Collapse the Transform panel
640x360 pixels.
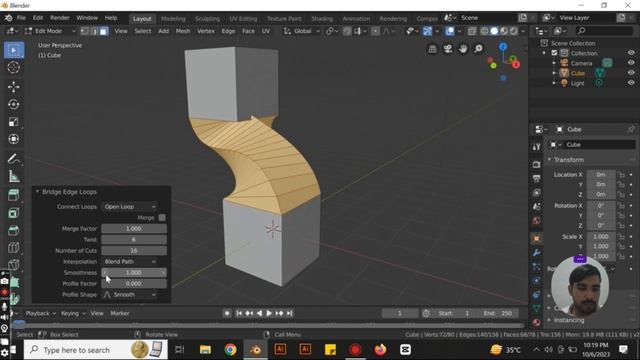549,160
